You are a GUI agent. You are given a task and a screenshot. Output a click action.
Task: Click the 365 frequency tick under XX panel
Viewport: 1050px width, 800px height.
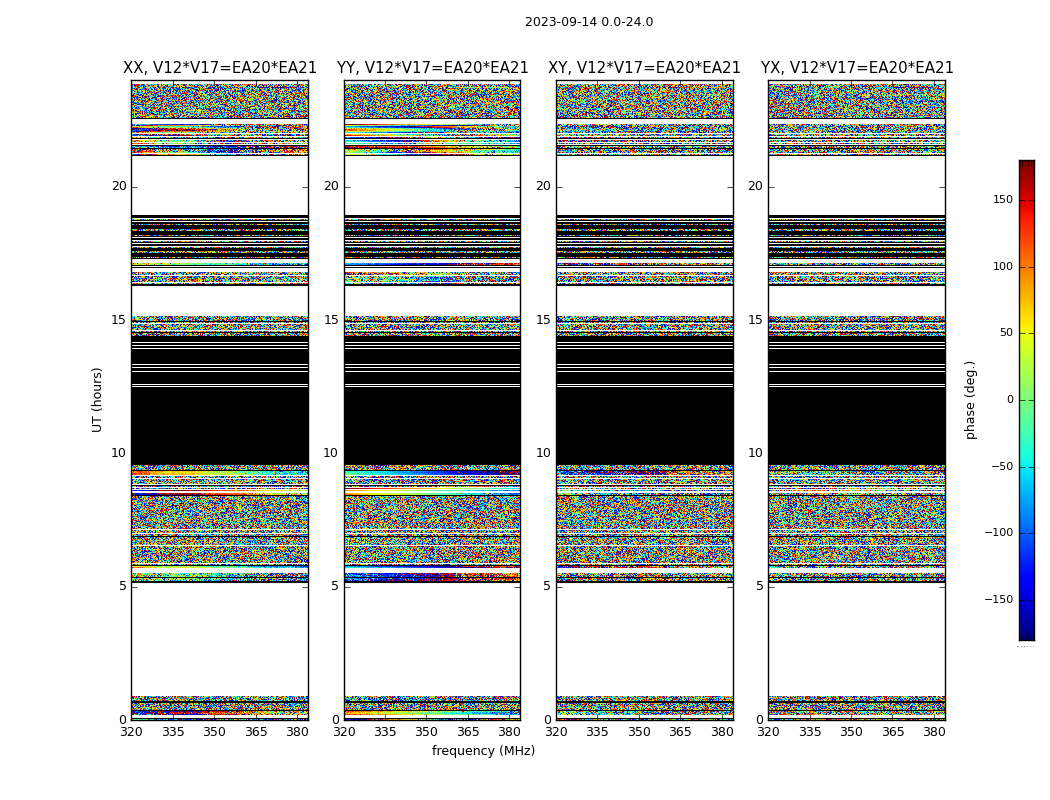(x=256, y=732)
